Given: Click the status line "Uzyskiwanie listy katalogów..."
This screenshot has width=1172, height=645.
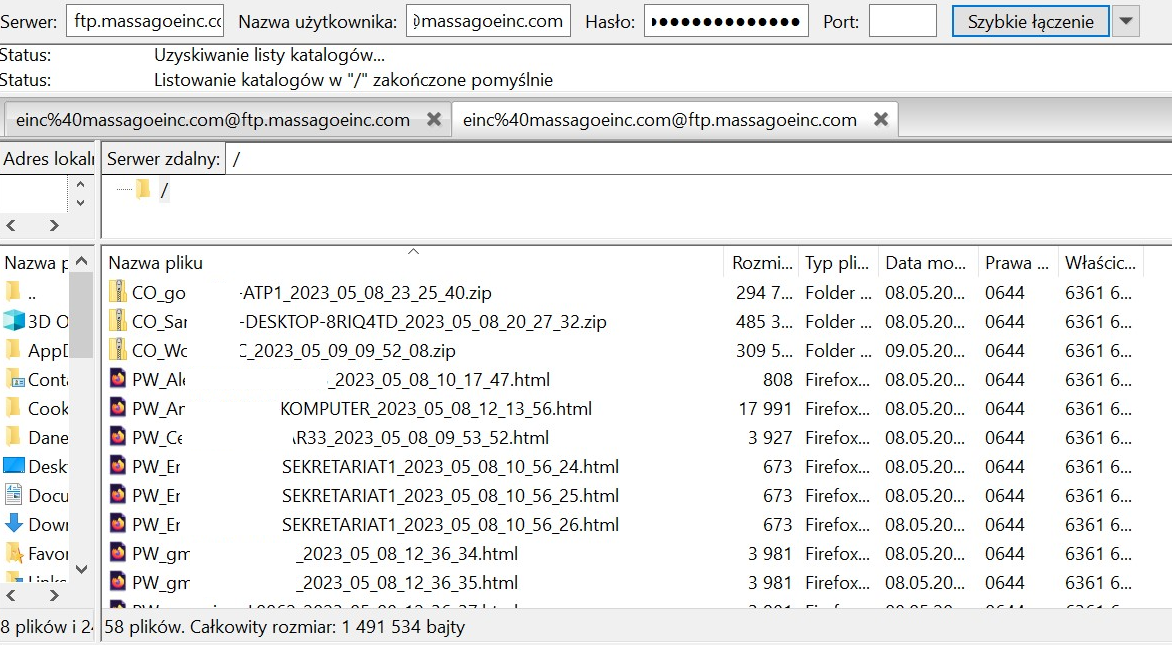Looking at the screenshot, I should point(269,55).
